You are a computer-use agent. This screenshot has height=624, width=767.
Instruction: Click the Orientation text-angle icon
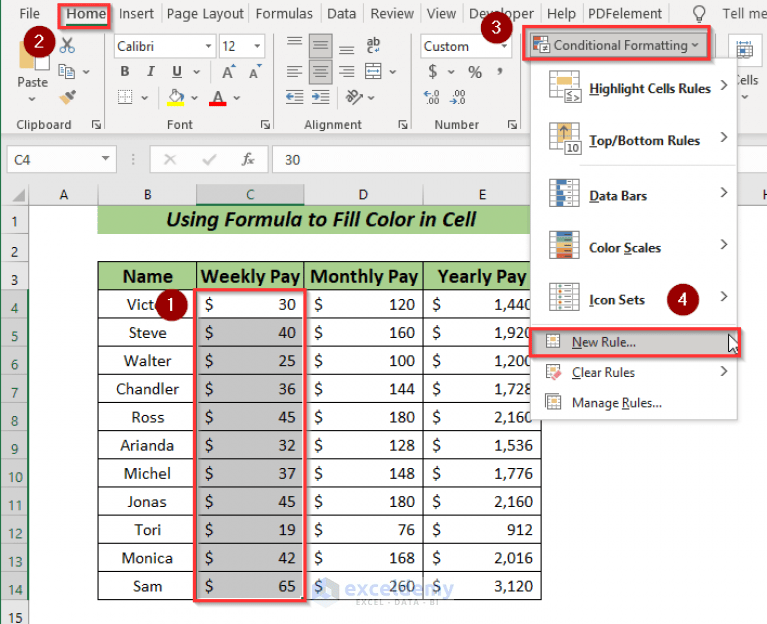tap(354, 97)
